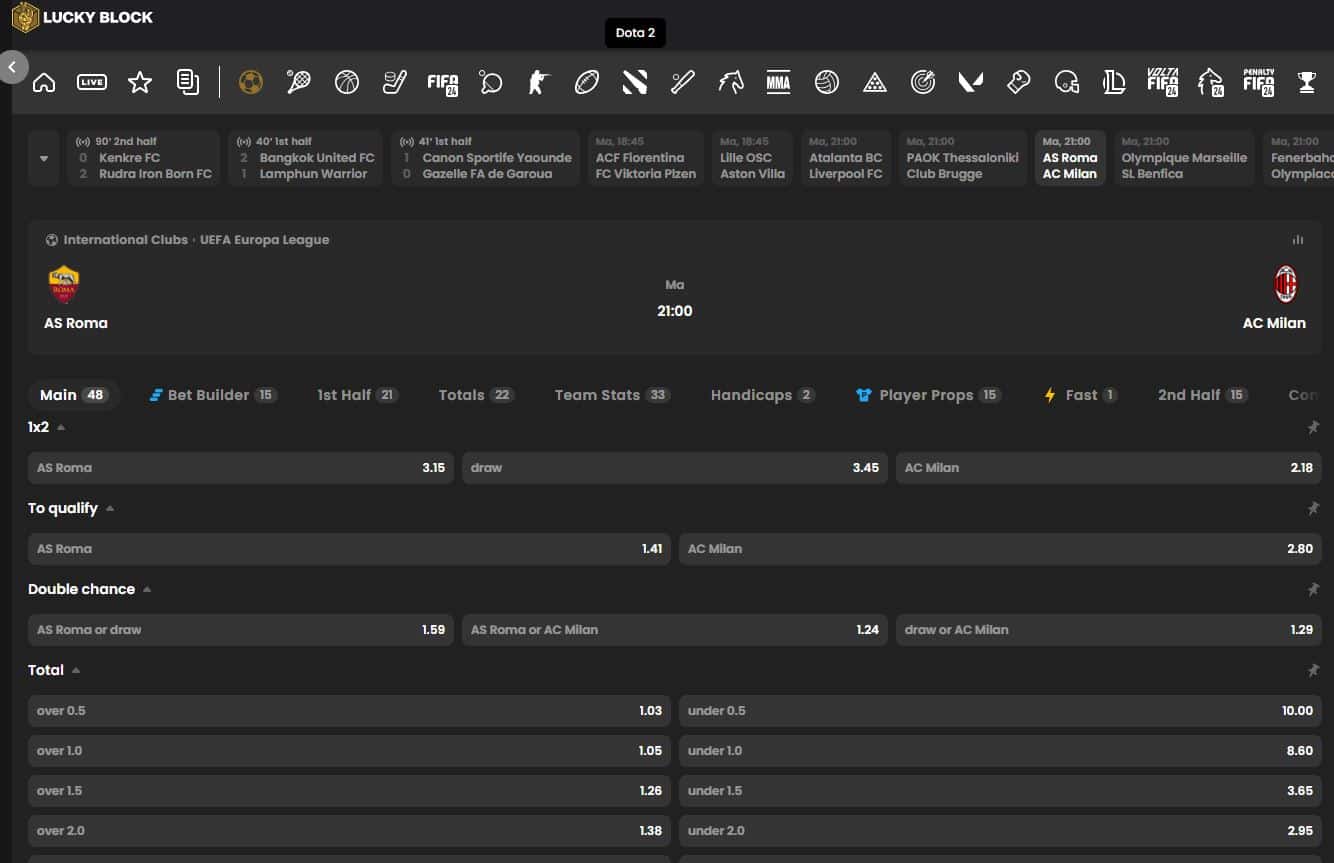The width and height of the screenshot is (1334, 863).
Task: Click the AS Roma team crest
Action: 64,284
